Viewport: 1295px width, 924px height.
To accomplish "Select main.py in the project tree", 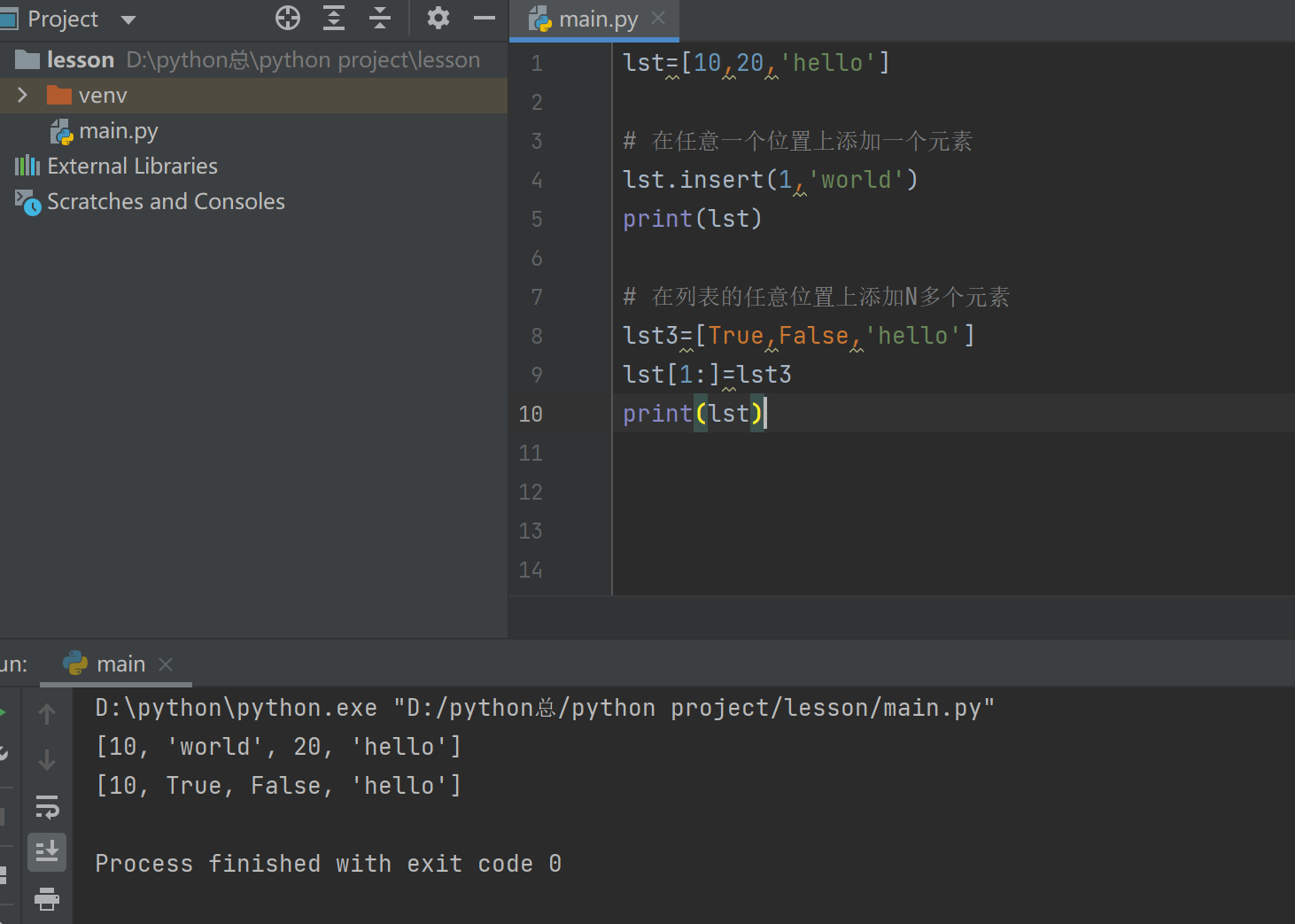I will click(118, 131).
